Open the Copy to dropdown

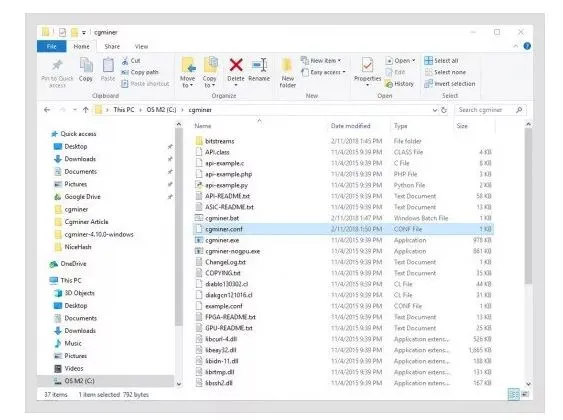point(210,72)
